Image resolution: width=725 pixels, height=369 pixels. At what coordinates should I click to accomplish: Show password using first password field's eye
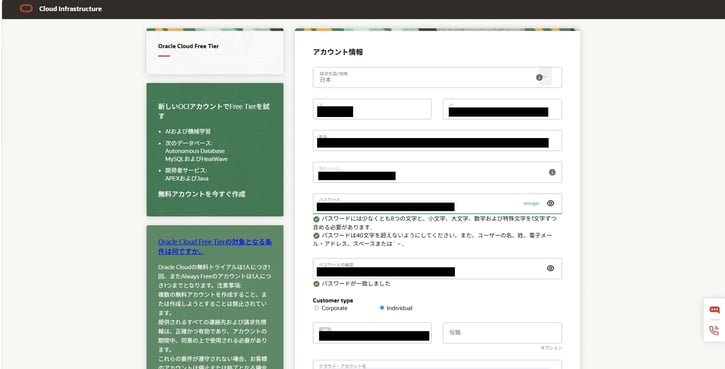(550, 203)
